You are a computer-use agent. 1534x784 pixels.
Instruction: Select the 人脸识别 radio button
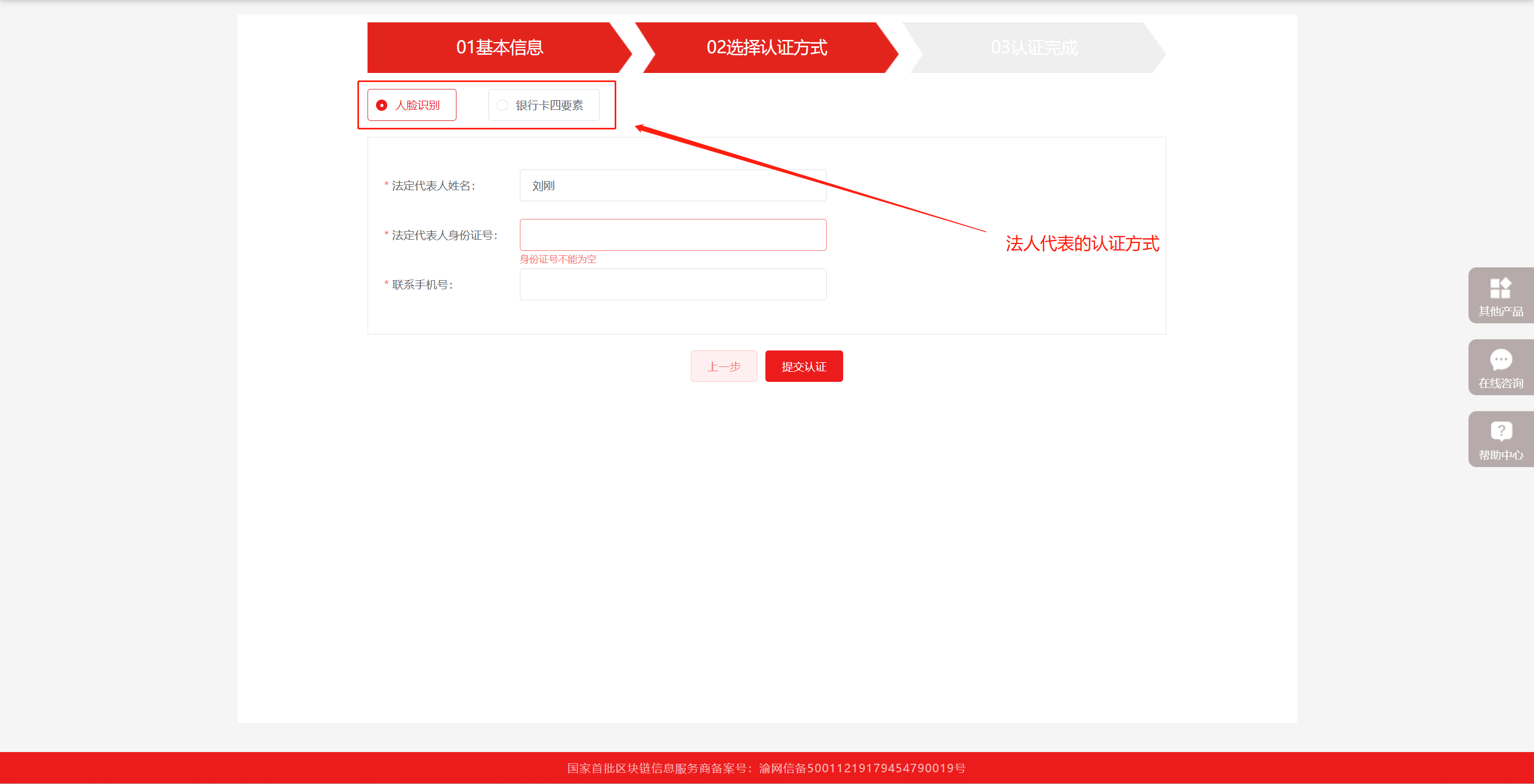coord(382,105)
